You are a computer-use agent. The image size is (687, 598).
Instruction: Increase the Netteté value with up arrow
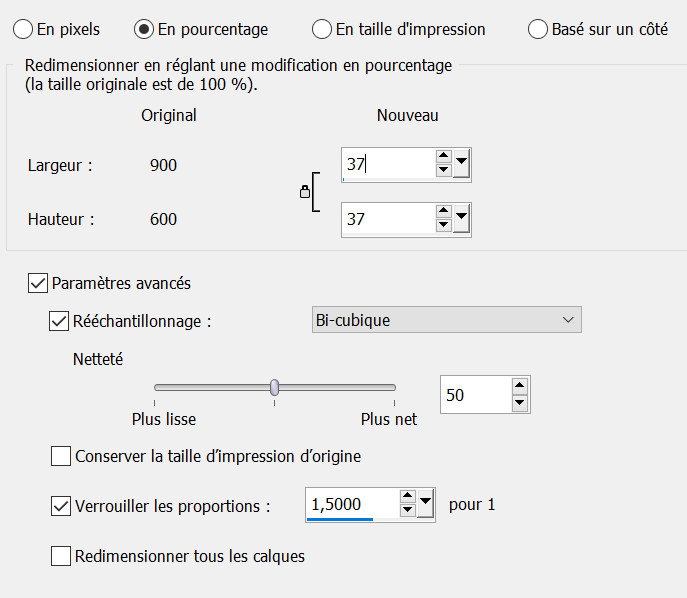point(519,387)
